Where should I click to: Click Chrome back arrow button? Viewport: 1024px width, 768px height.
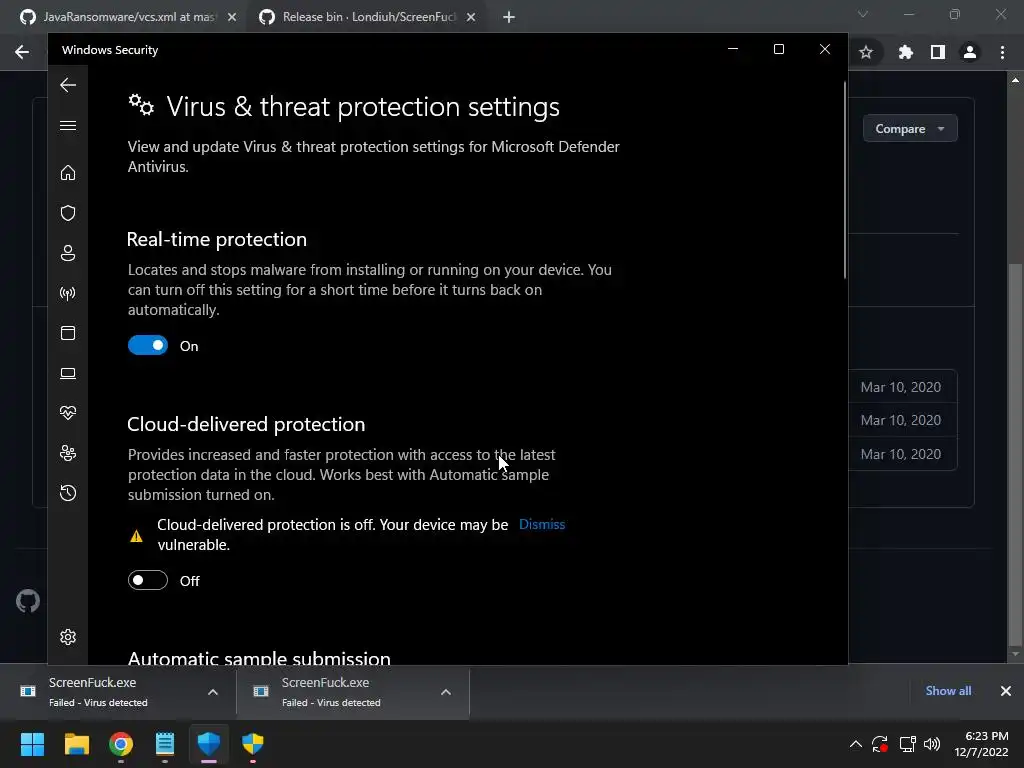(22, 52)
